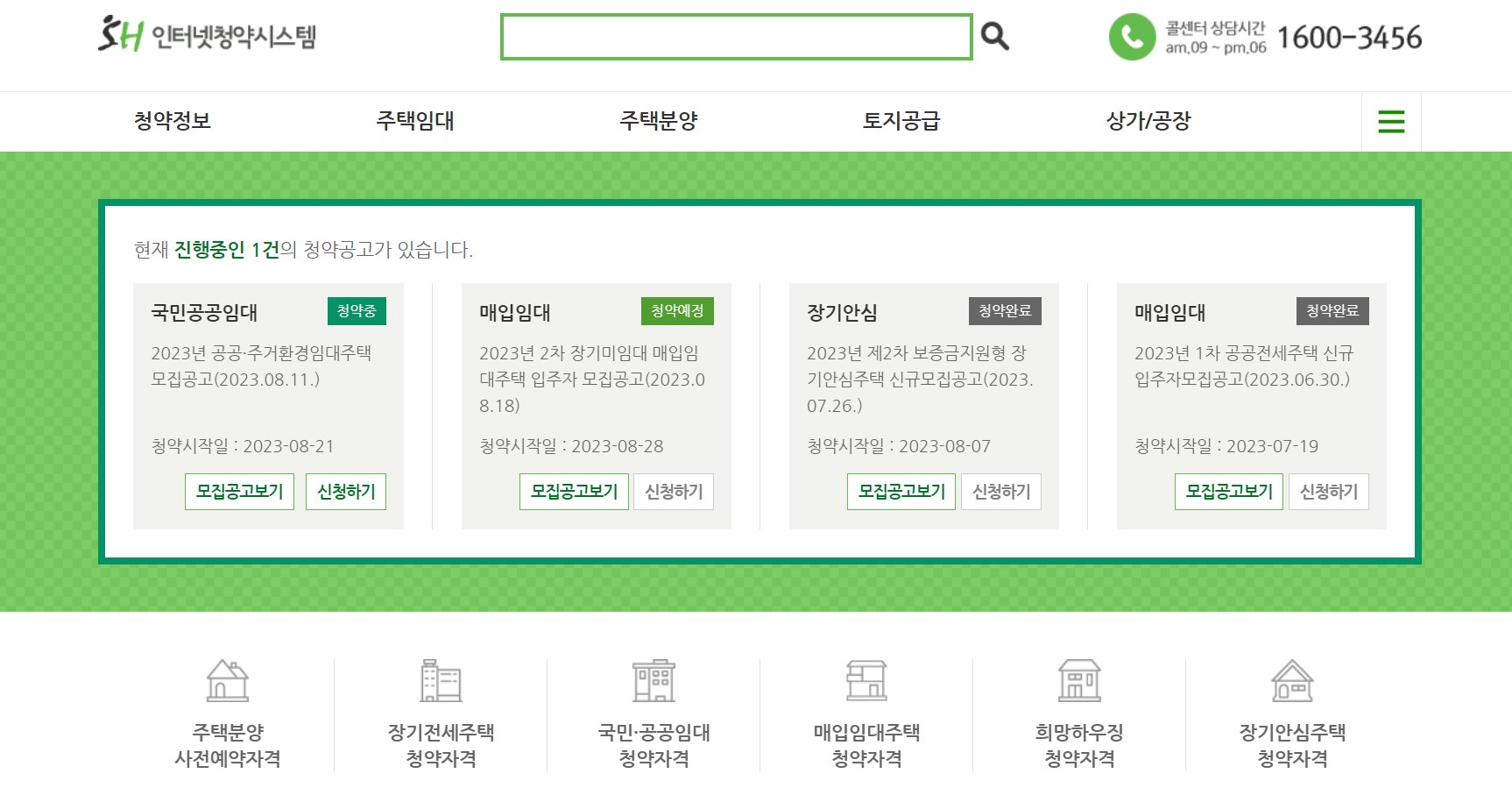This screenshot has width=1512, height=795.
Task: Click 모집공고보기 on the 장기안심 card
Action: pos(901,491)
